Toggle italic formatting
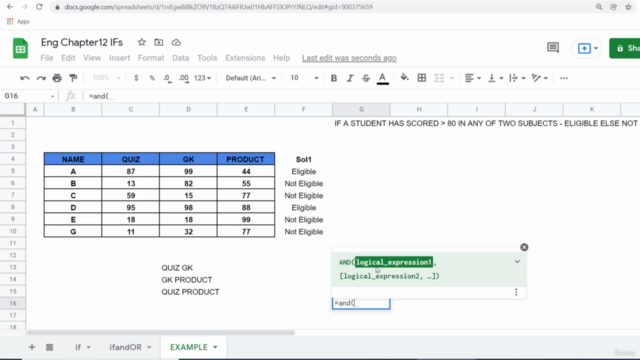This screenshot has height=360, width=640. [350, 78]
